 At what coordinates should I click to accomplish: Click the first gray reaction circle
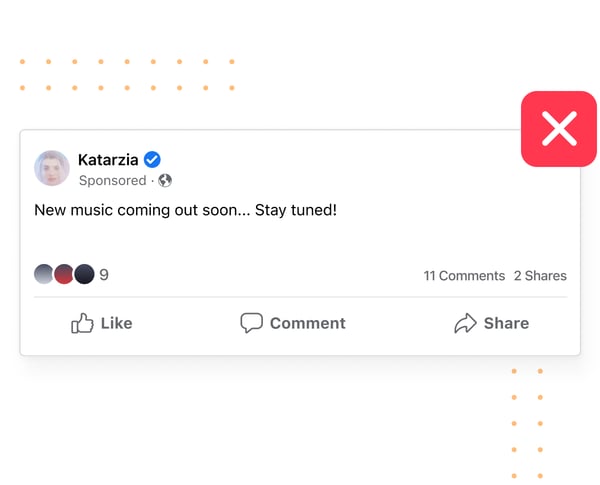point(44,274)
